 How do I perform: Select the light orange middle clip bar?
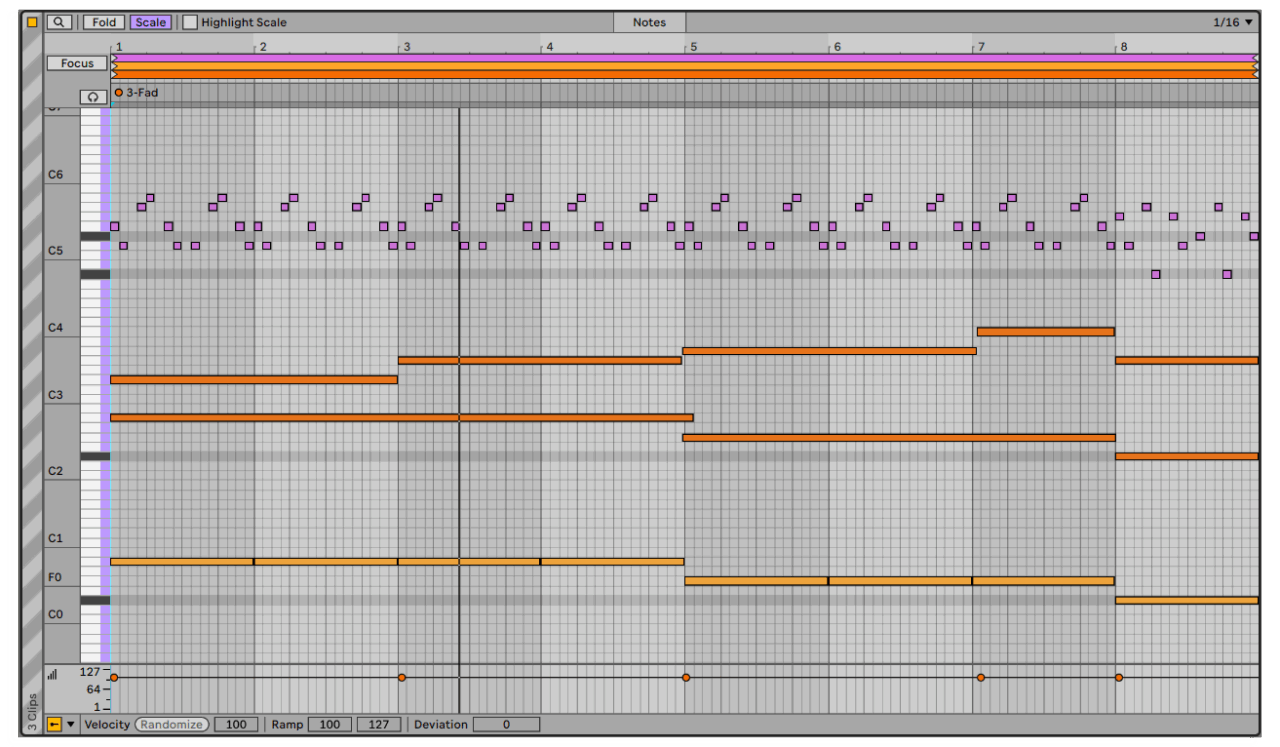[685, 66]
